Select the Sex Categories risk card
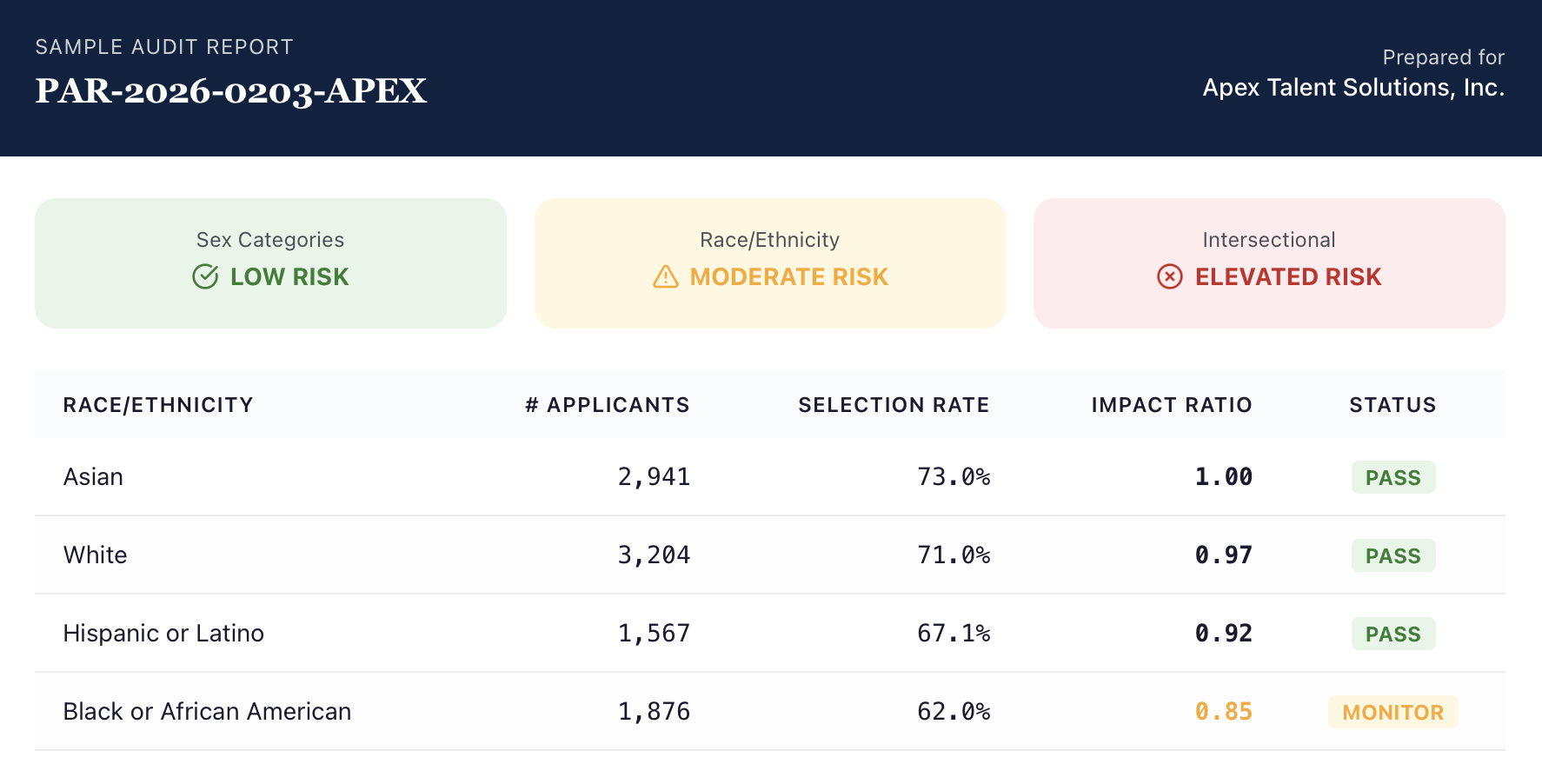The image size is (1542, 784). [x=270, y=262]
